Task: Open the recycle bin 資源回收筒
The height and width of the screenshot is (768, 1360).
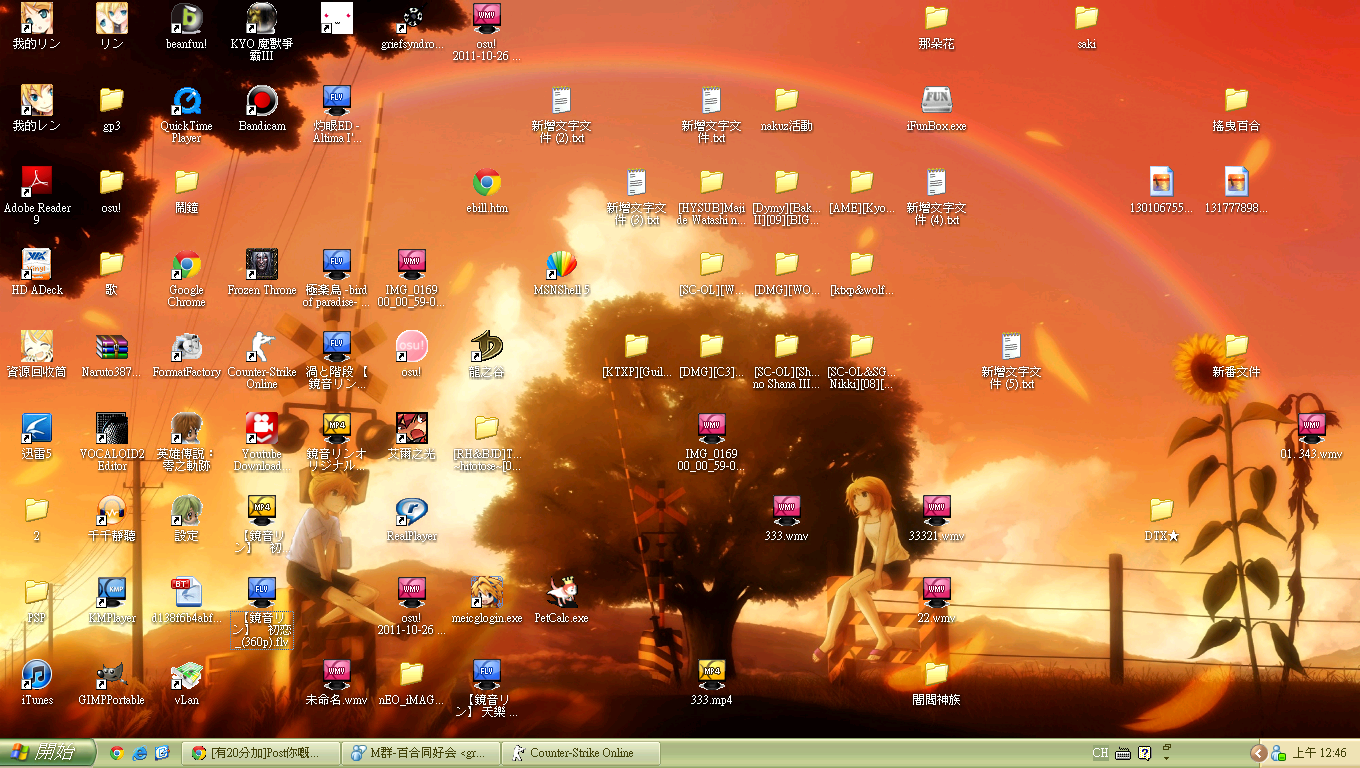Action: pyautogui.click(x=37, y=346)
